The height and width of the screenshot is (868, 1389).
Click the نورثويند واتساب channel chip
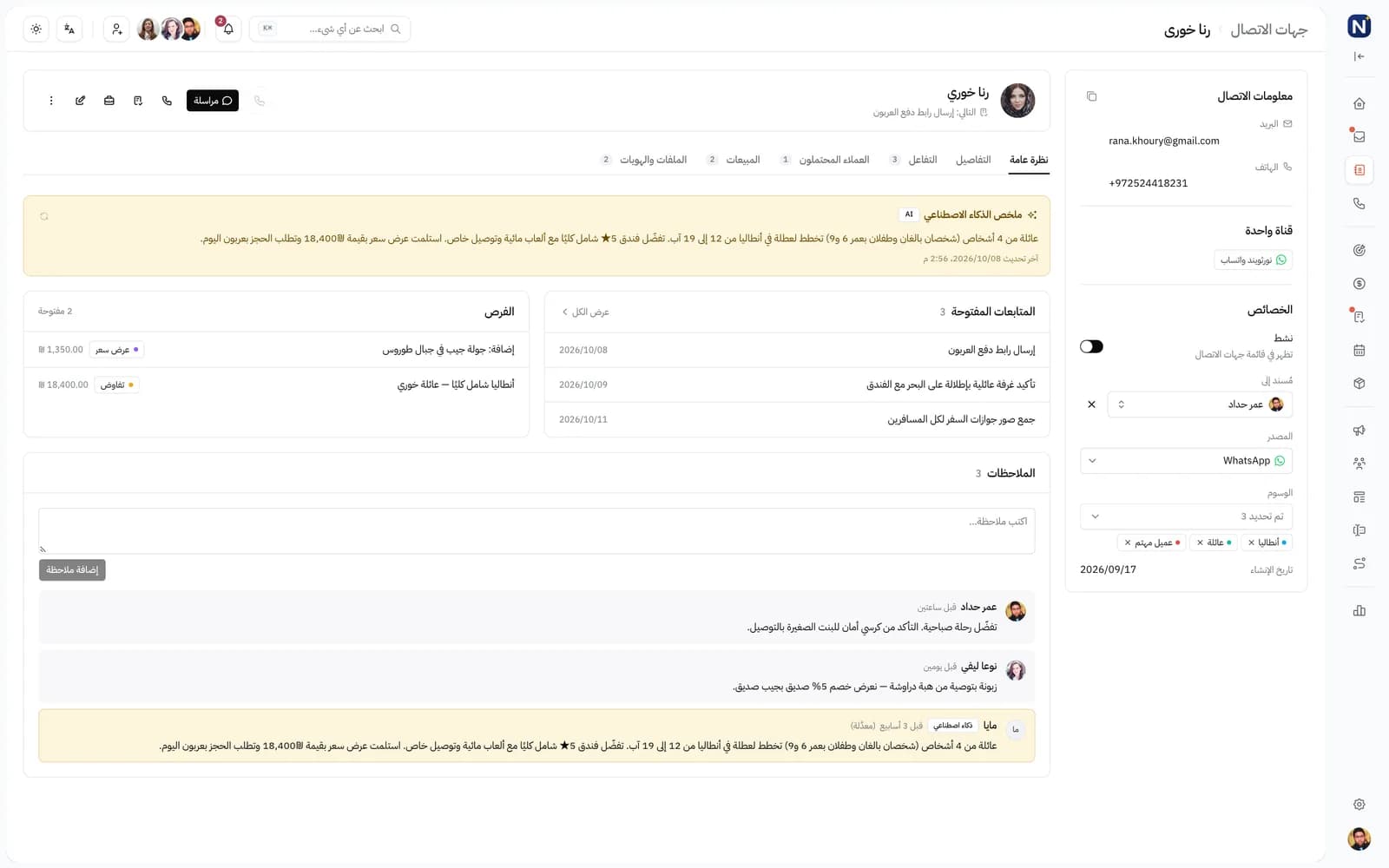point(1253,260)
